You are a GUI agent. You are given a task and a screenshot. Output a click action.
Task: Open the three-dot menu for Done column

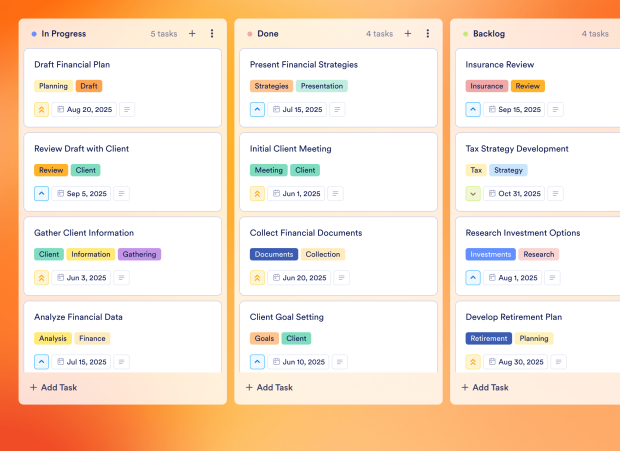pos(428,34)
